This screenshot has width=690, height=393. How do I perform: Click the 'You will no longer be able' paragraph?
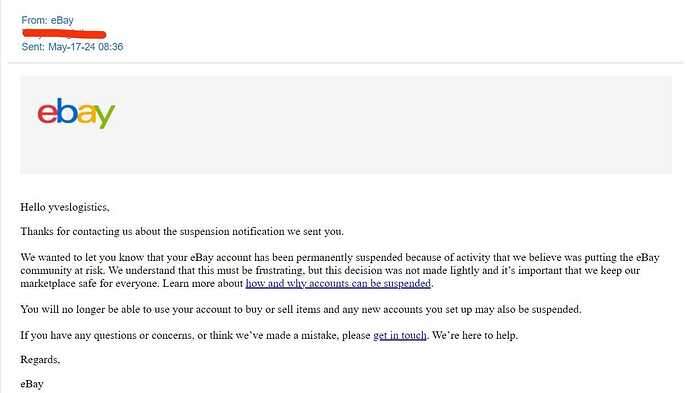coord(301,309)
